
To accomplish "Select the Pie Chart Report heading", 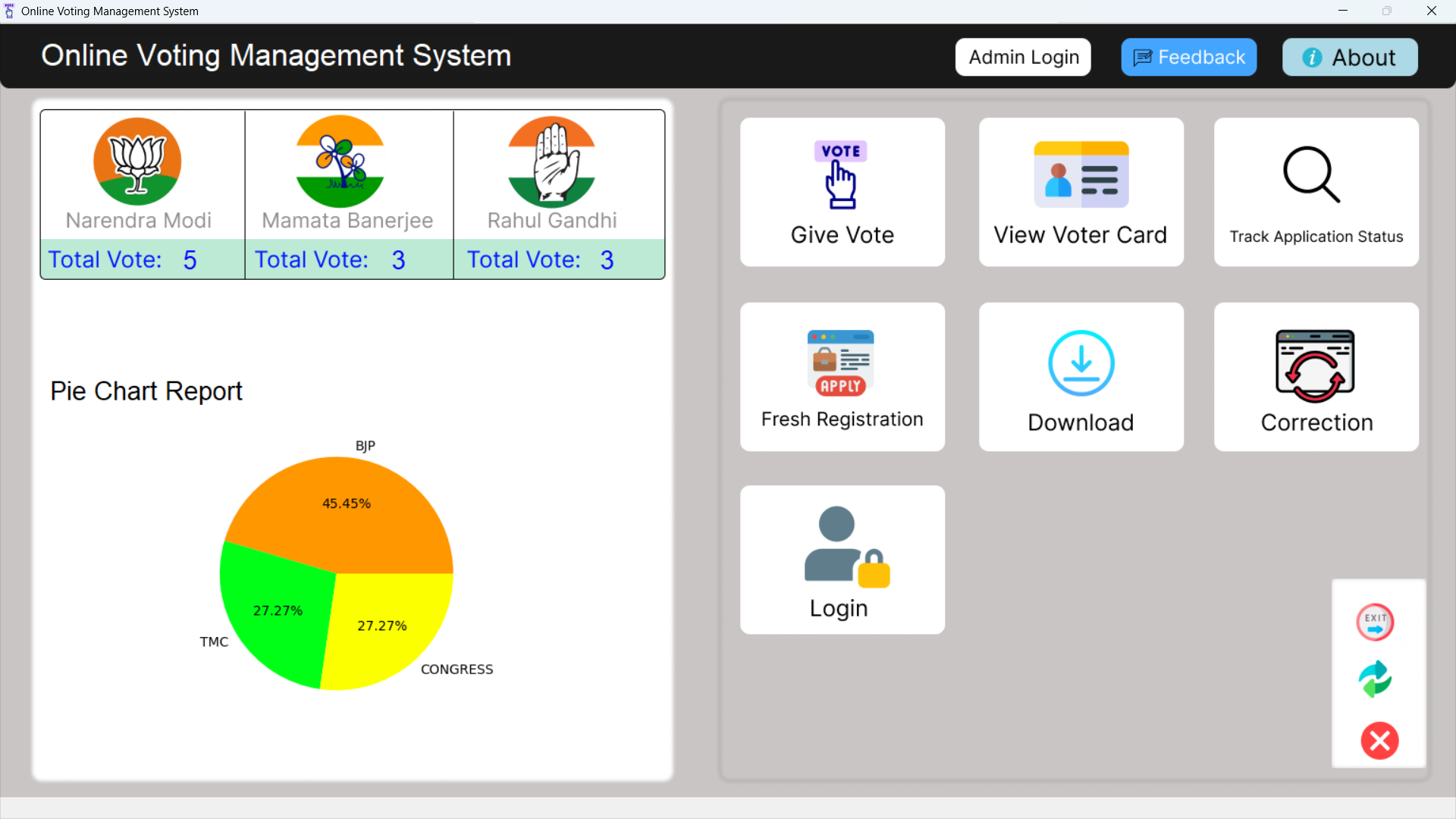I will click(x=146, y=391).
